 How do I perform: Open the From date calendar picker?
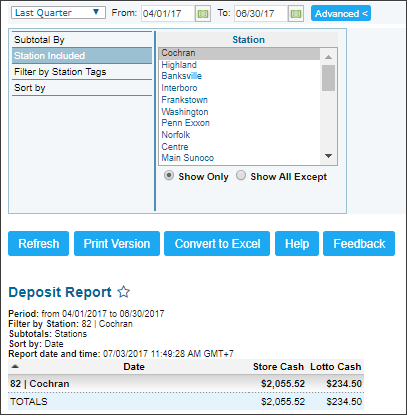203,14
